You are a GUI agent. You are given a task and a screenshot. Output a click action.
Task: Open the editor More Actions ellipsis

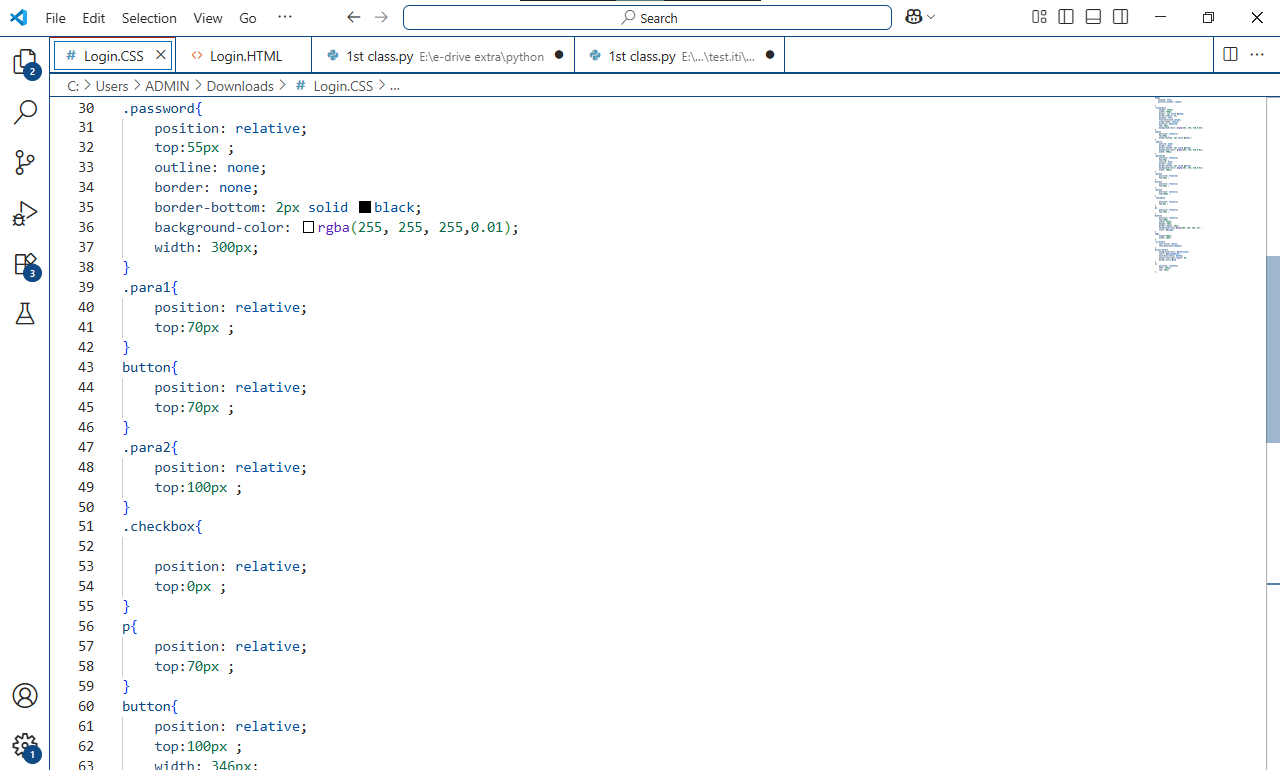pyautogui.click(x=1256, y=55)
